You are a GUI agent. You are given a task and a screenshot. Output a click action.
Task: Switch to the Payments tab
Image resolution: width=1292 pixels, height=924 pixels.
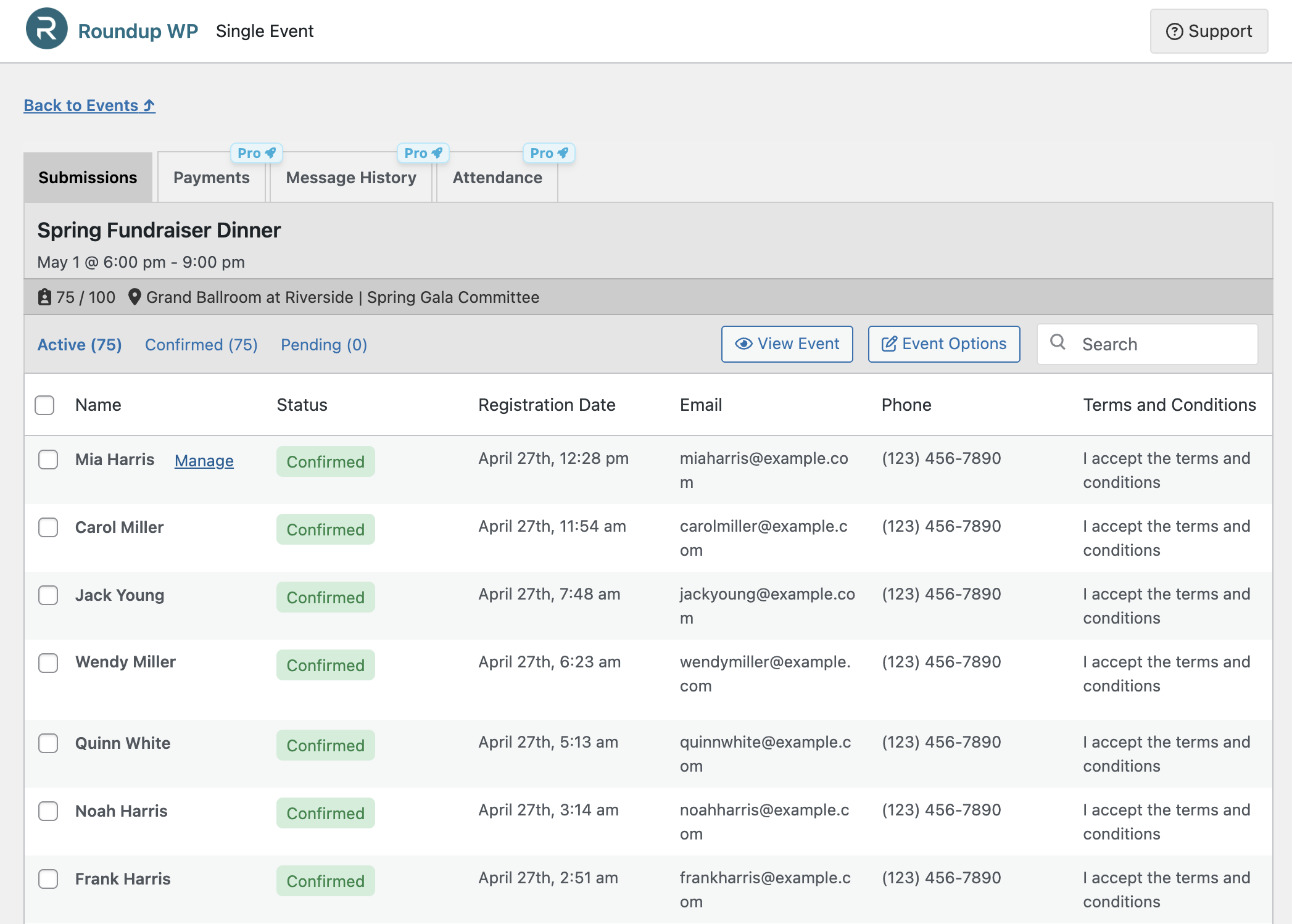coord(211,178)
